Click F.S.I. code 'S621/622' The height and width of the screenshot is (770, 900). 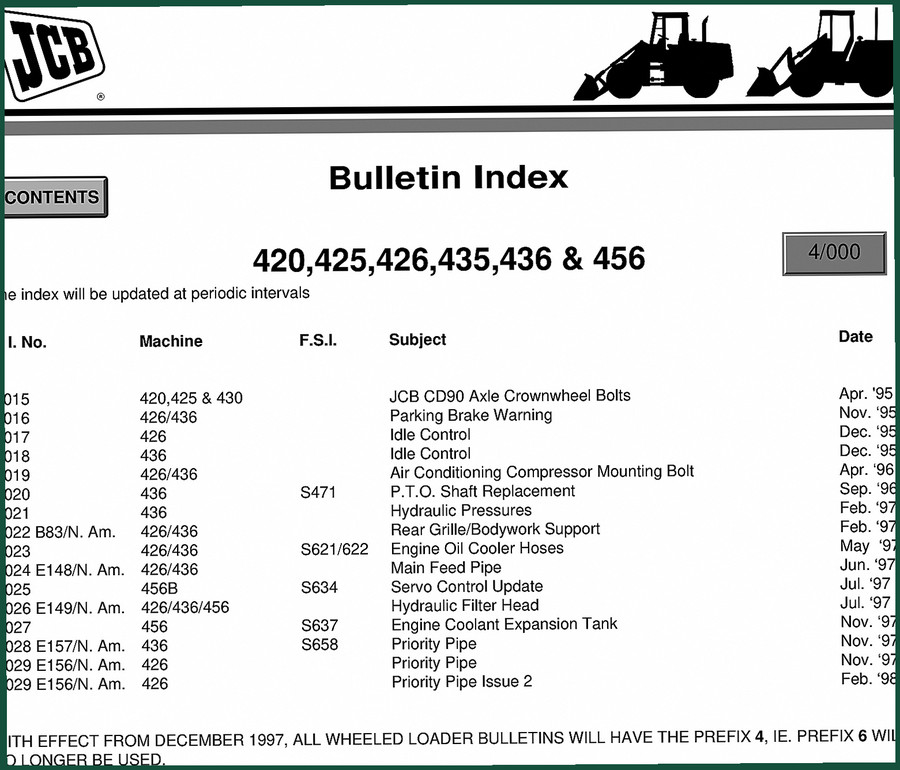[335, 549]
